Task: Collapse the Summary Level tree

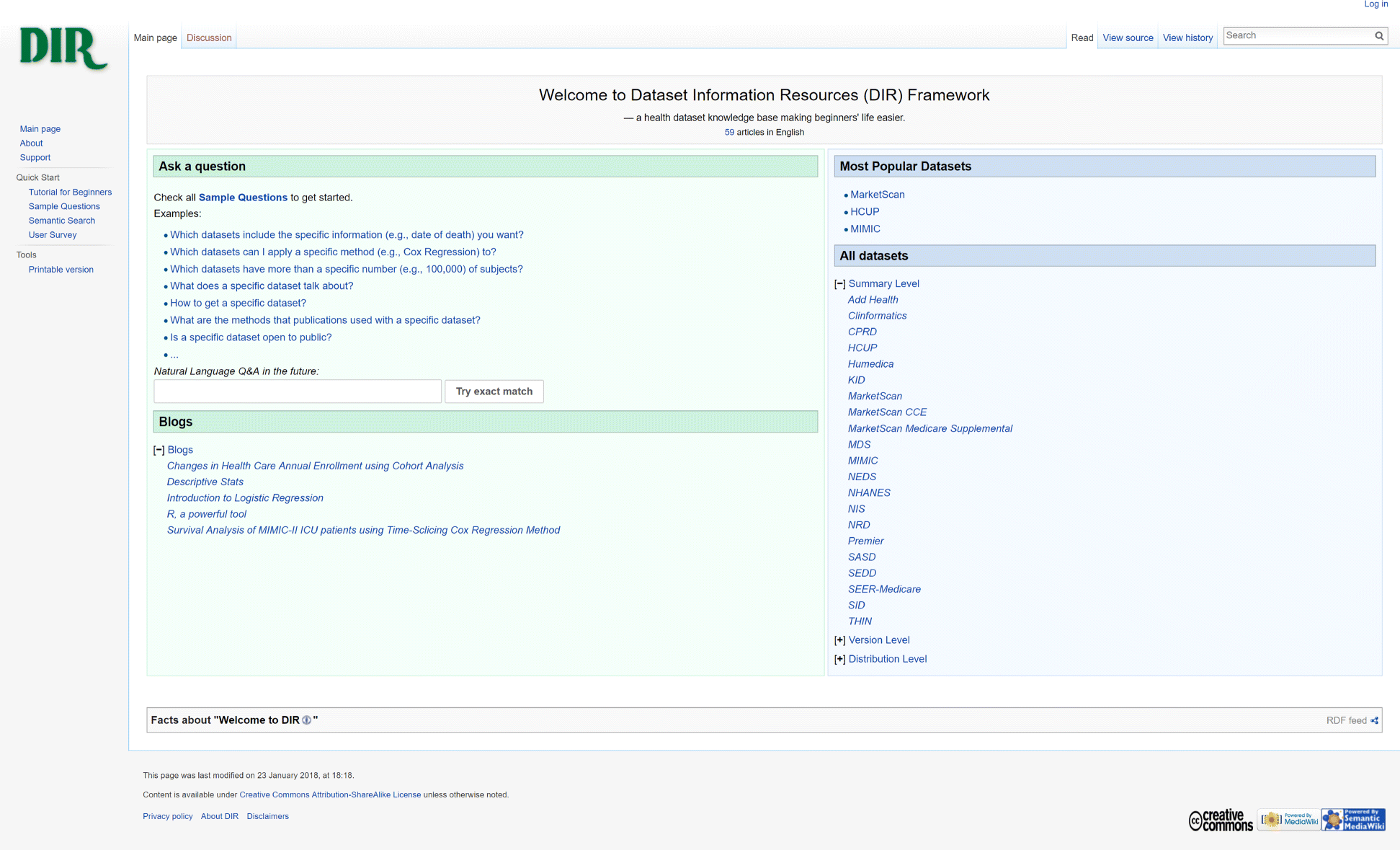Action: coord(839,284)
